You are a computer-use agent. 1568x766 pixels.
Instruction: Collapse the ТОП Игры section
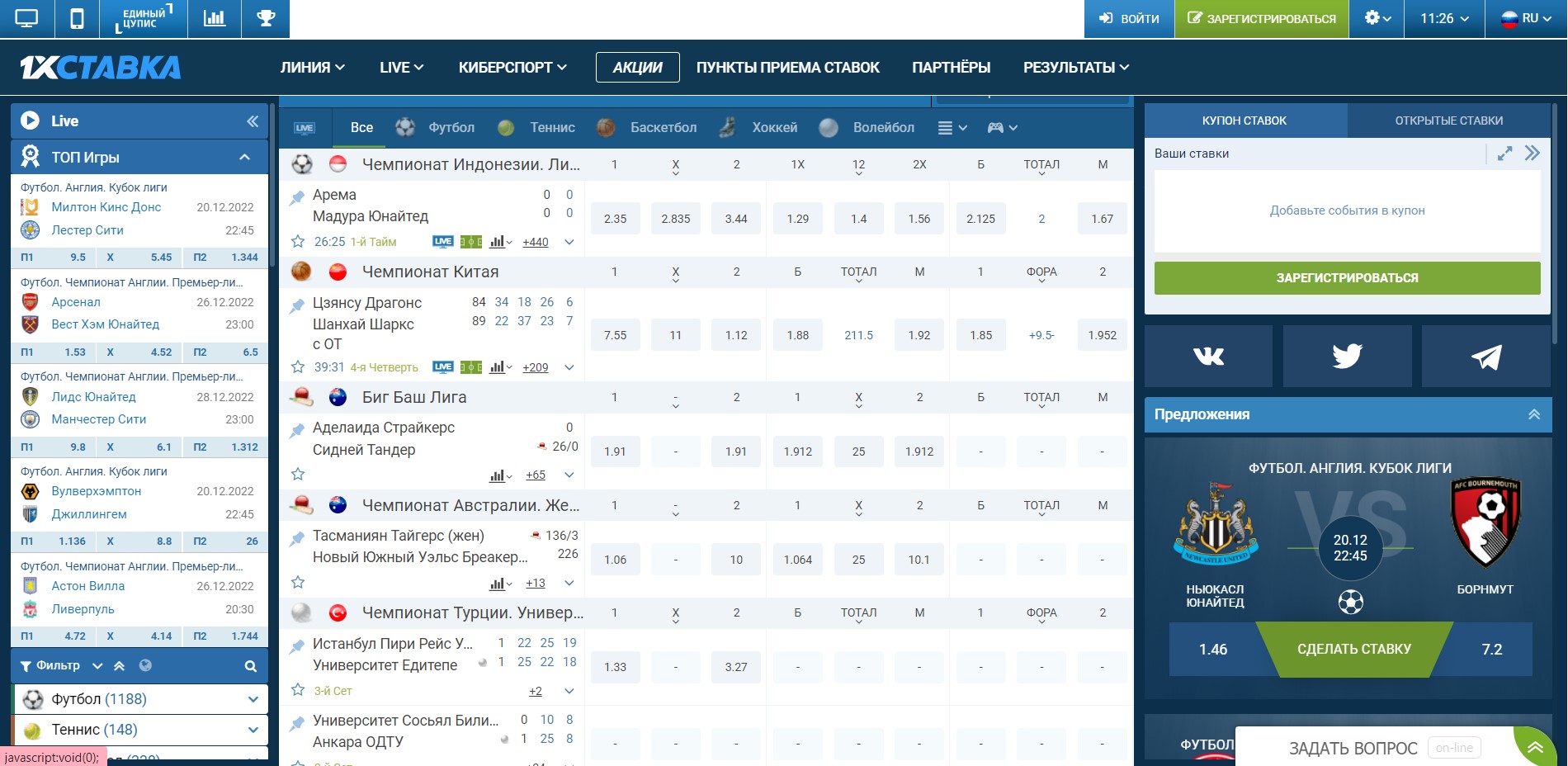244,157
